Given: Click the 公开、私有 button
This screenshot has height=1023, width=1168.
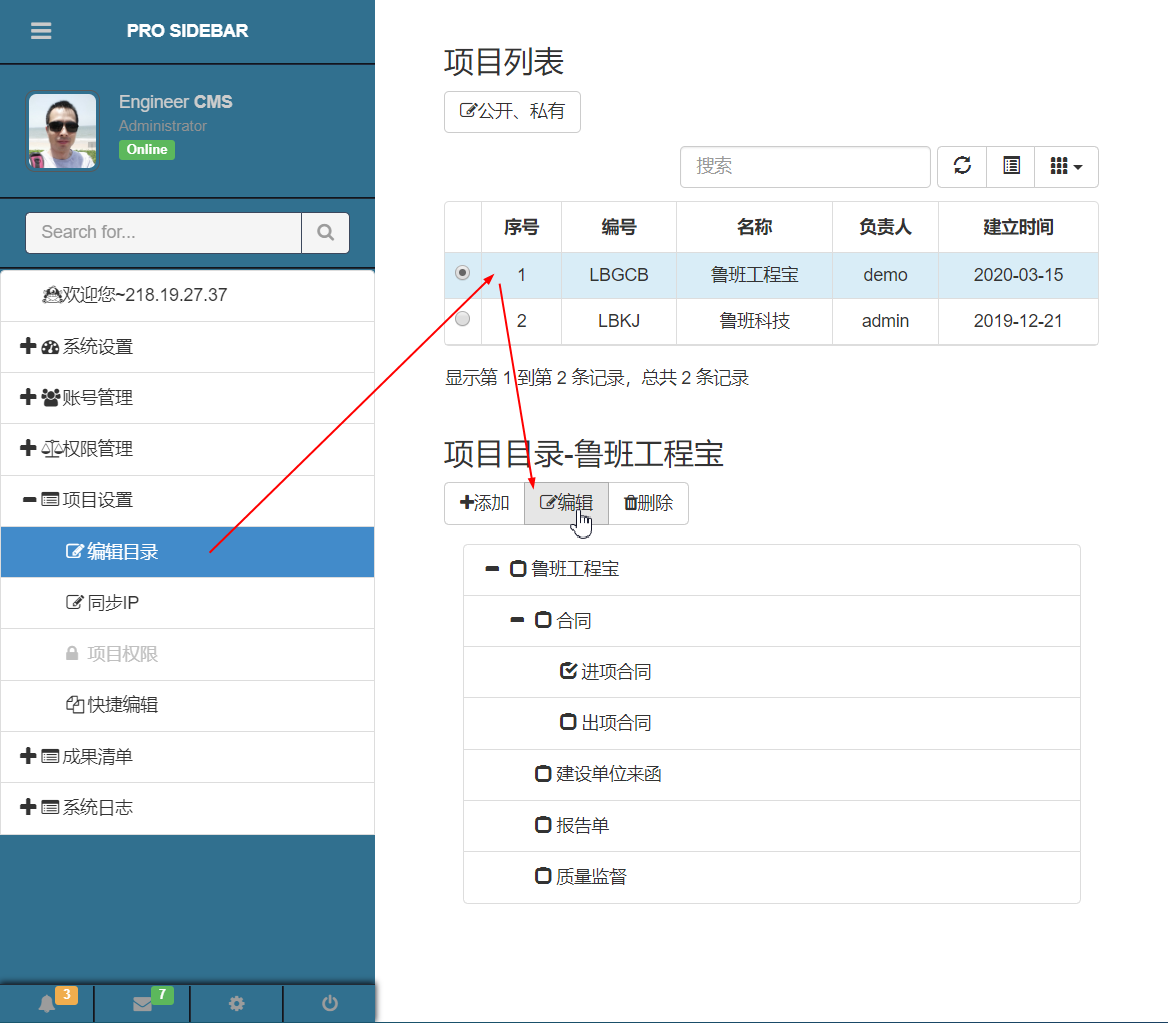Looking at the screenshot, I should [512, 112].
